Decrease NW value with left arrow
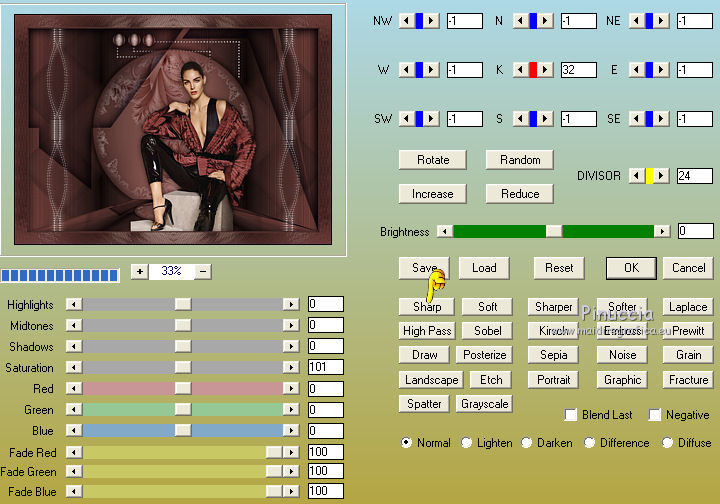Viewport: 720px width, 504px height. [x=406, y=21]
